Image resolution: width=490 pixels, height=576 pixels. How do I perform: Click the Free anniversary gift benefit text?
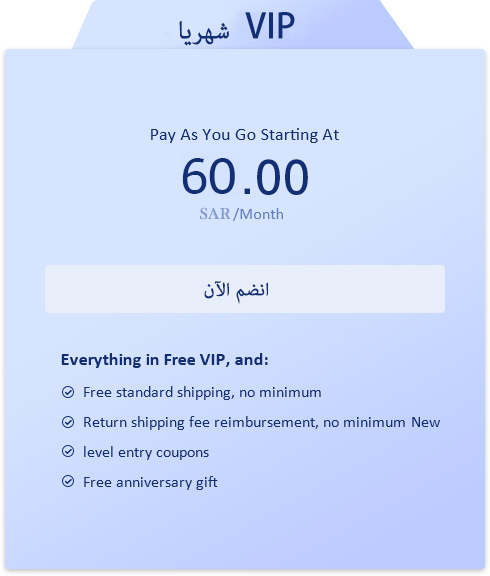[150, 482]
